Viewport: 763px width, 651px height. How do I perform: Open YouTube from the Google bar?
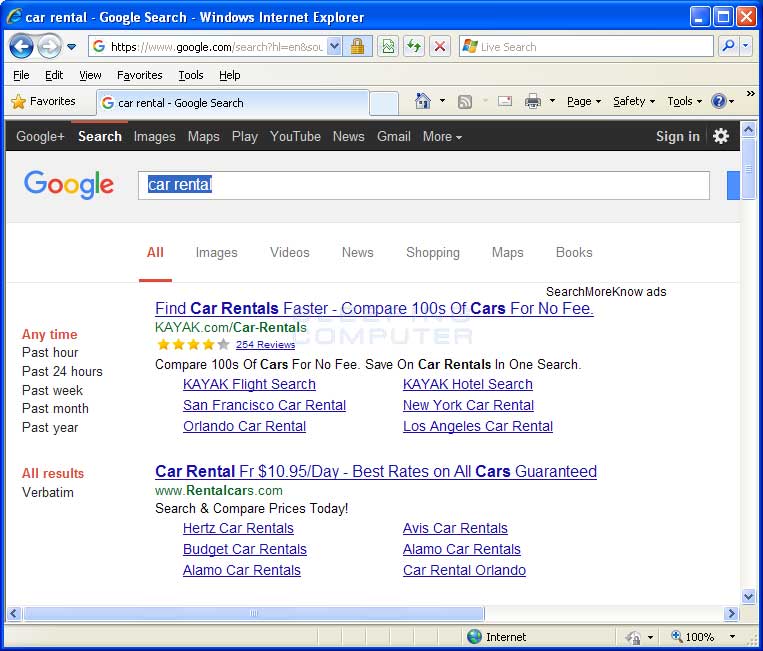[x=295, y=136]
